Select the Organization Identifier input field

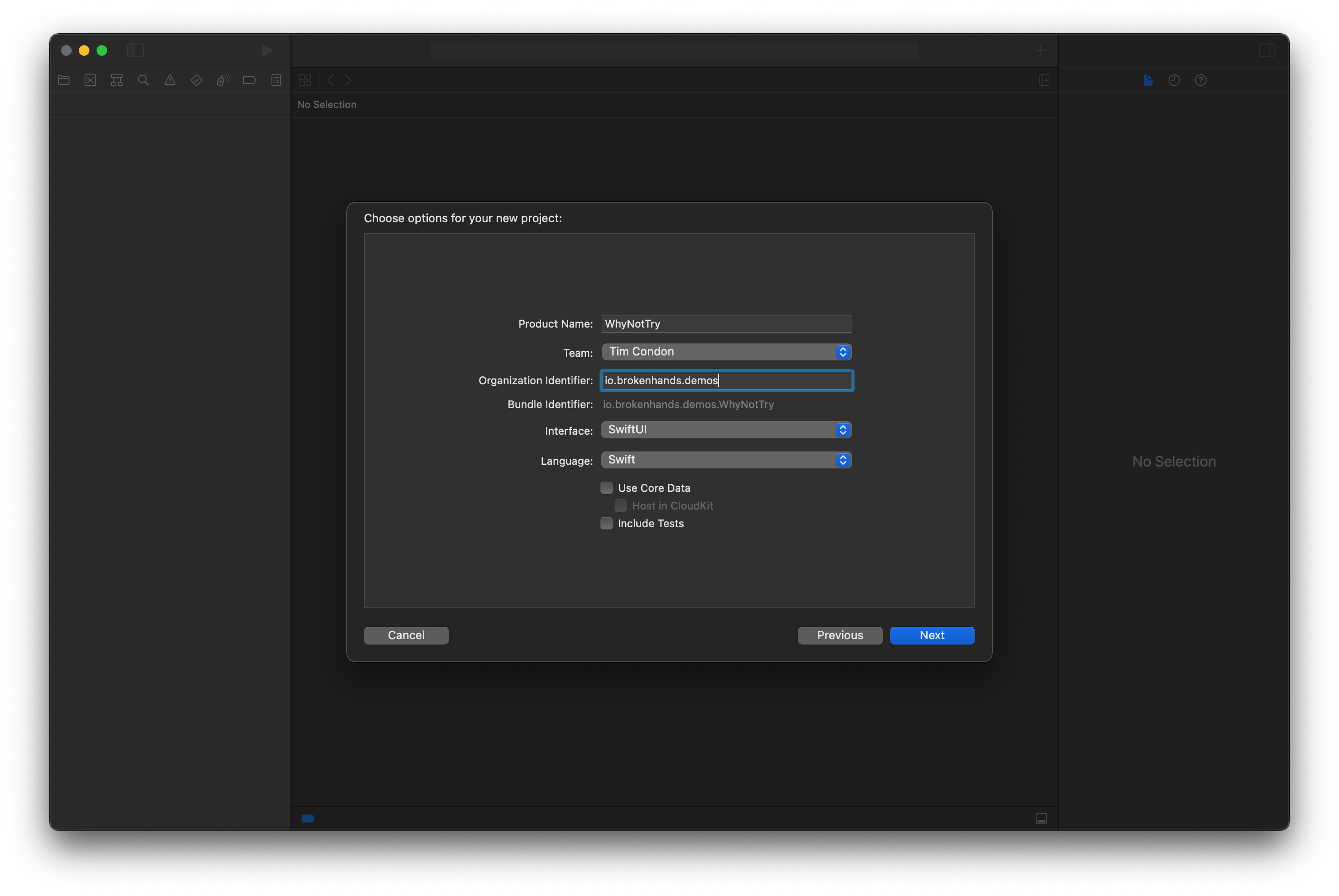coord(726,380)
